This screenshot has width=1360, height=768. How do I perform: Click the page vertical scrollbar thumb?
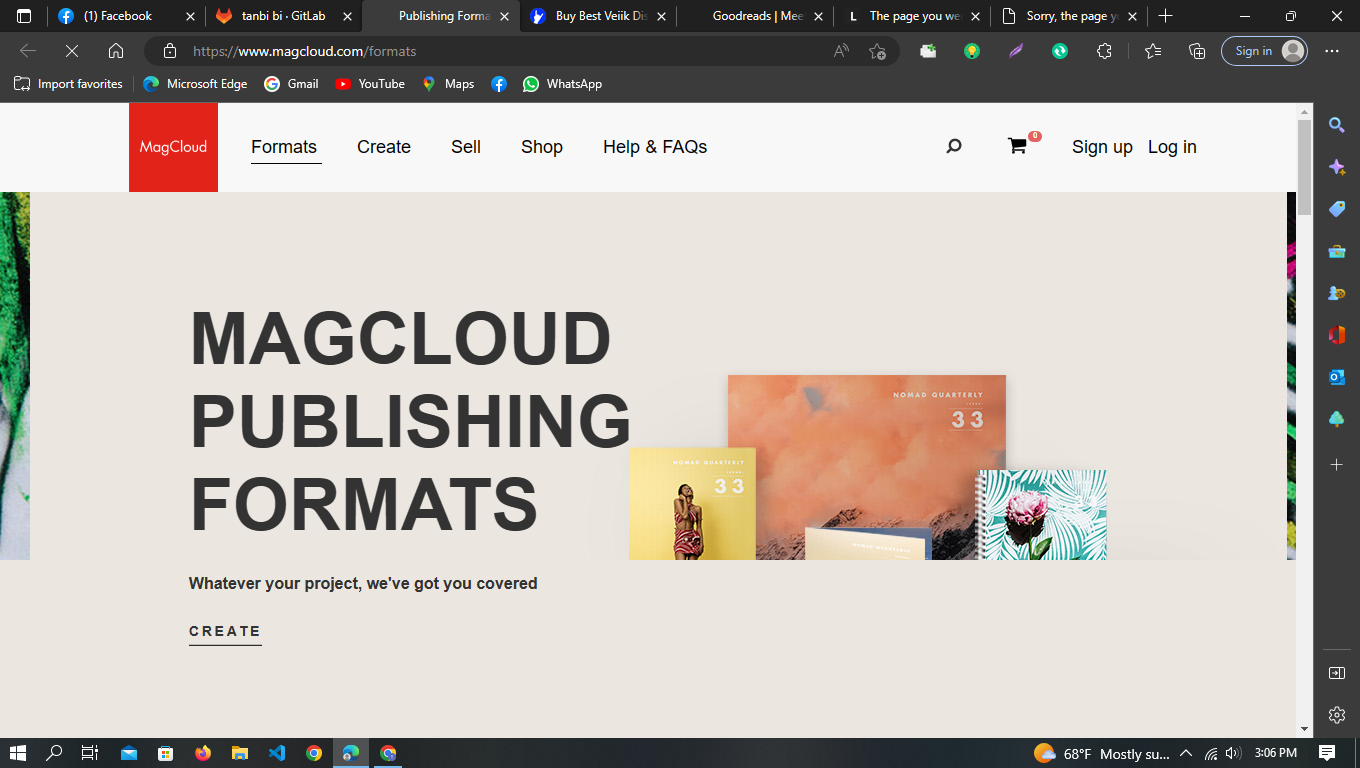(x=1304, y=165)
